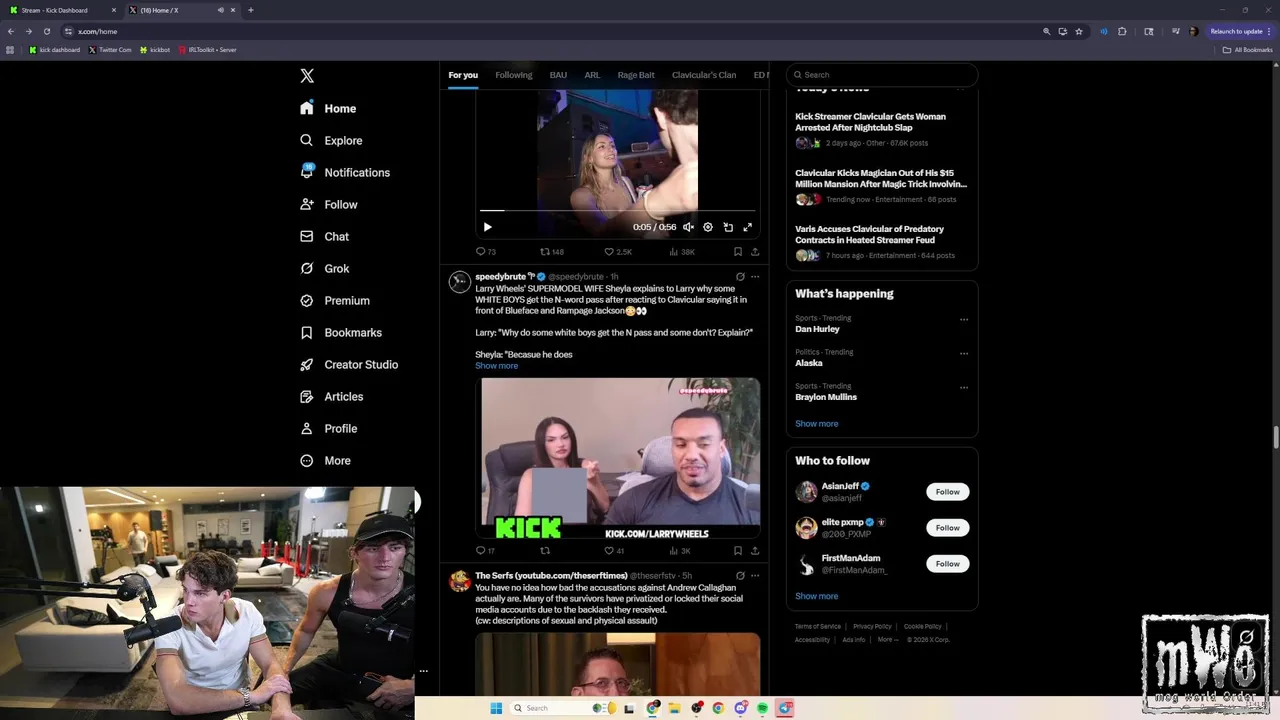Click the X logo in sidebar
Screen dimensions: 1280x720
(307, 76)
